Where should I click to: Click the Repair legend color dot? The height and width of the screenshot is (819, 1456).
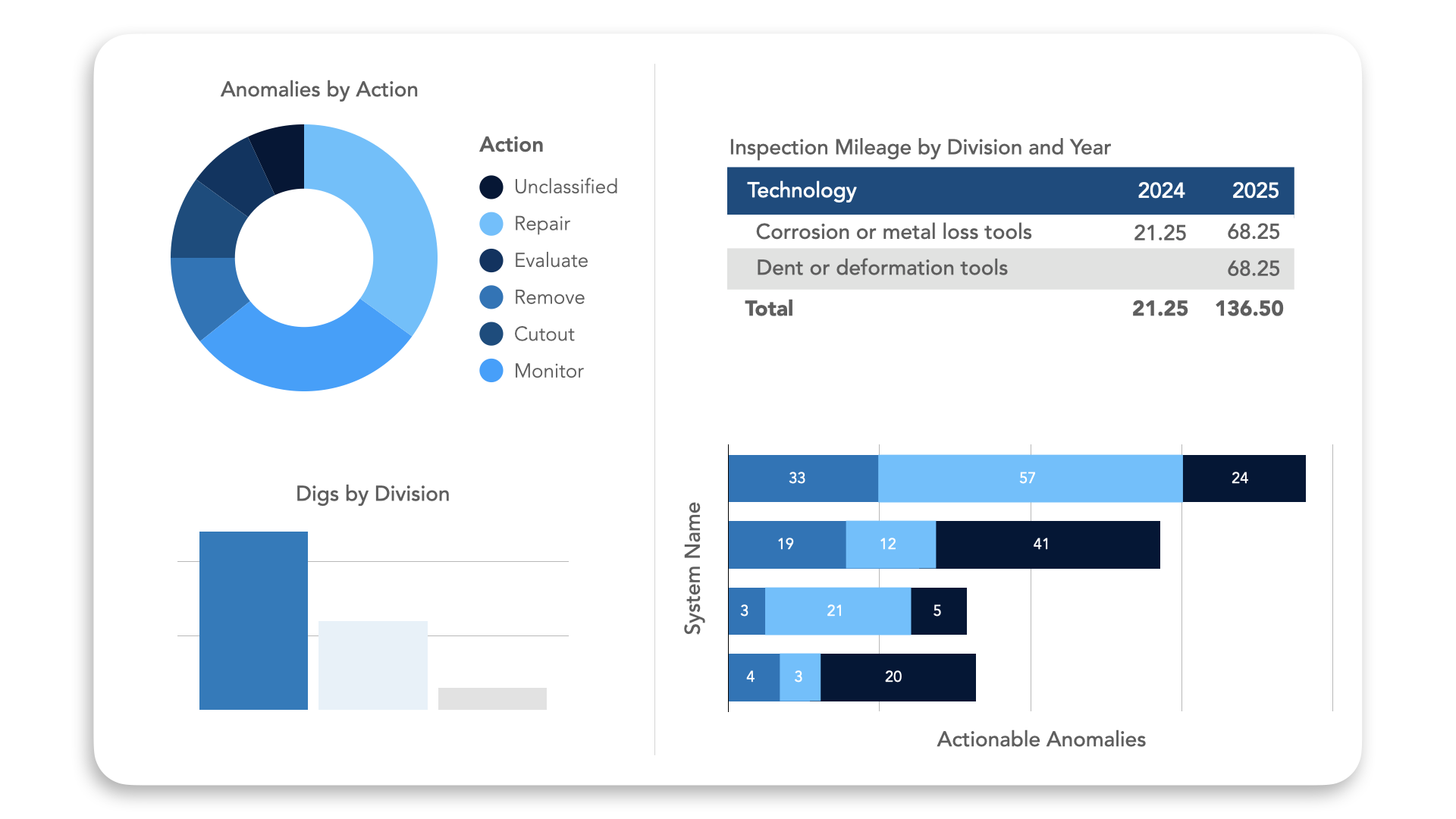pos(491,224)
